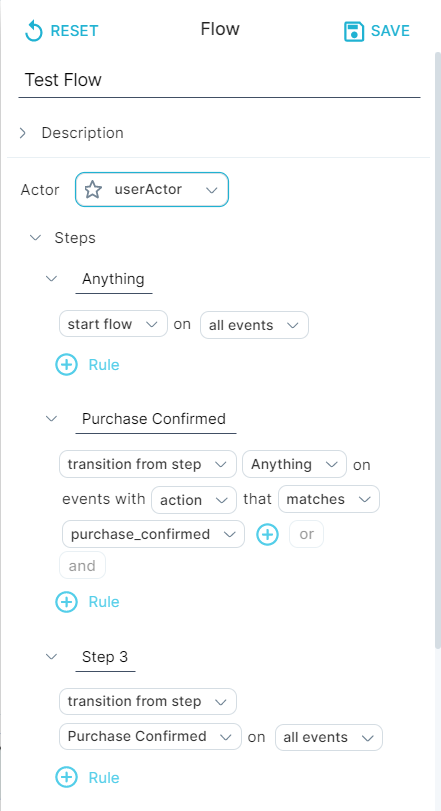Open the action field dropdown
Viewport: 441px width, 811px height.
click(194, 500)
